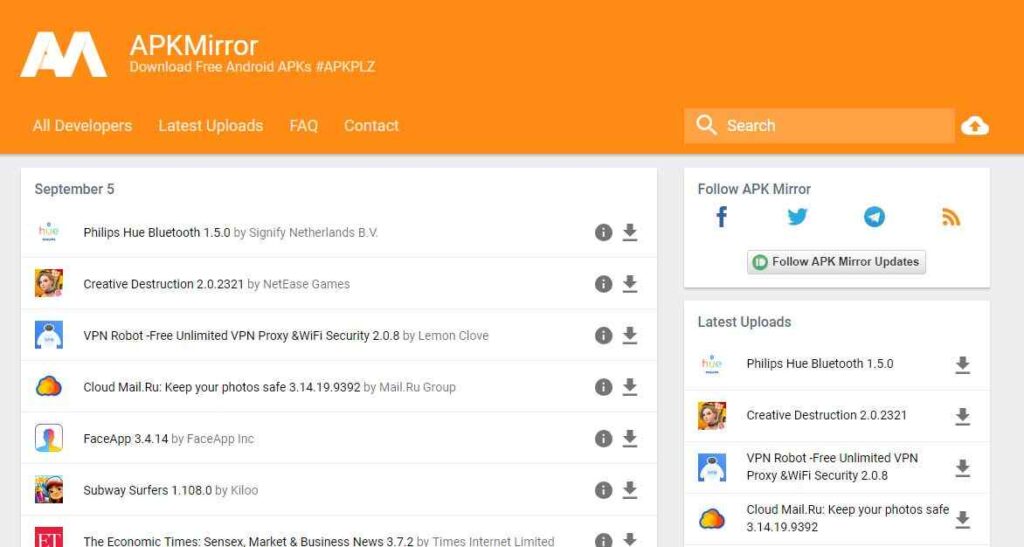This screenshot has height=547, width=1024.
Task: Show info for Cloud Mail.Ru 3.14.19.9392
Action: (x=603, y=387)
